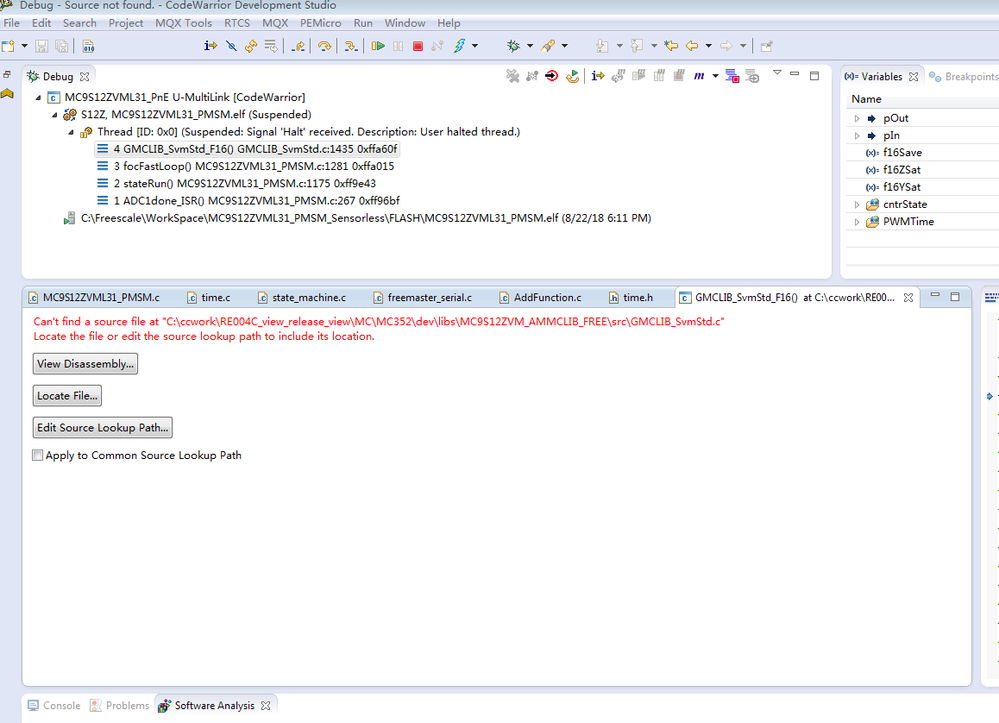Viewport: 999px width, 723px height.
Task: Switch to the Variables tab
Action: point(881,76)
